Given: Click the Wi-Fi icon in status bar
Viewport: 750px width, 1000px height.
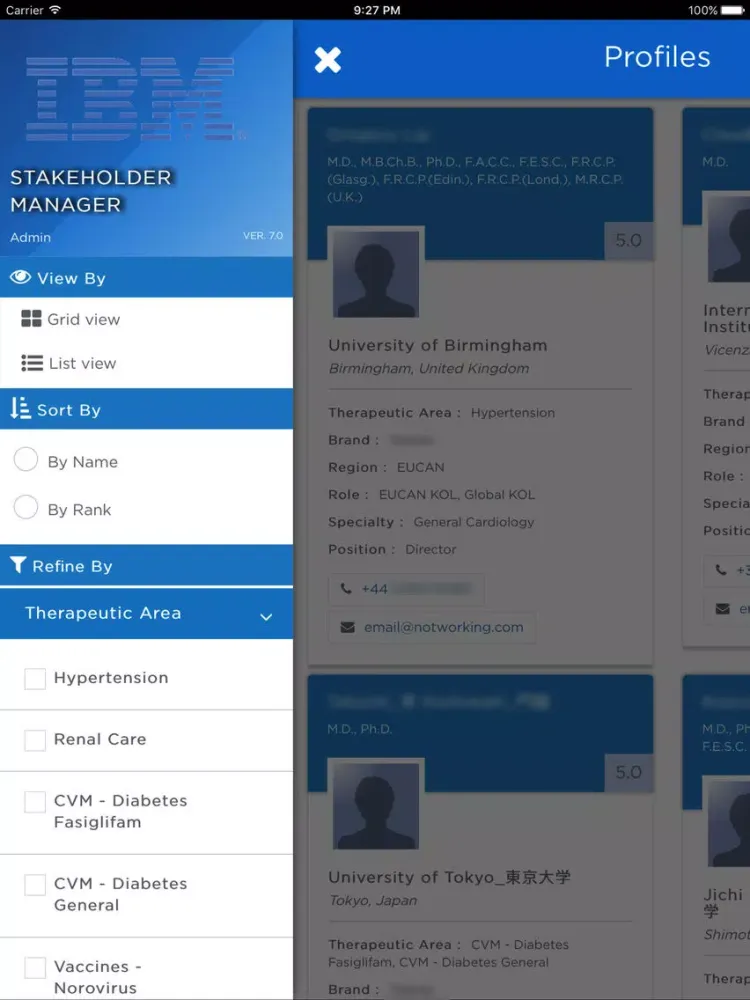Looking at the screenshot, I should coord(55,10).
